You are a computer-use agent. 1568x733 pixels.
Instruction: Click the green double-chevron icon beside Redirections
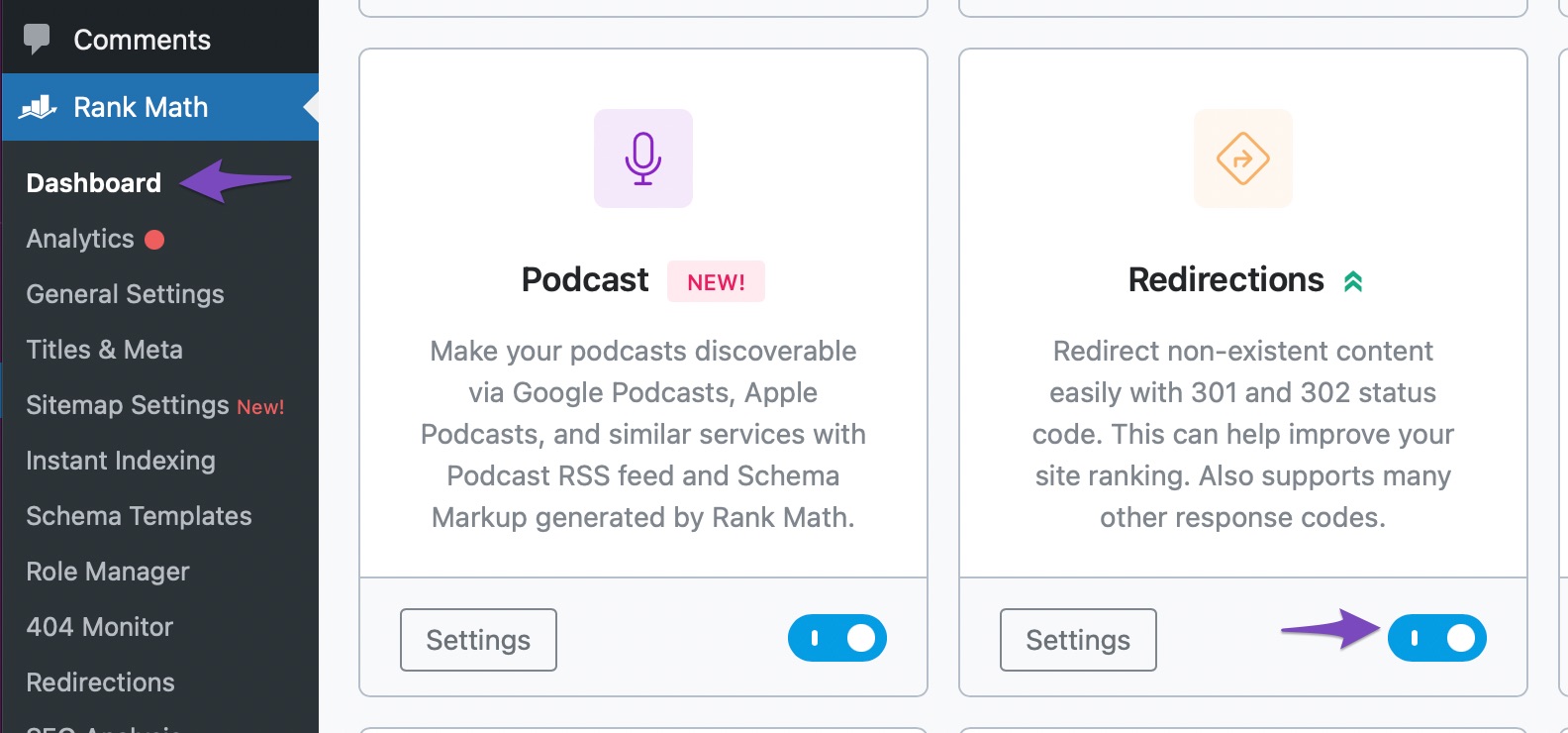point(1353,282)
